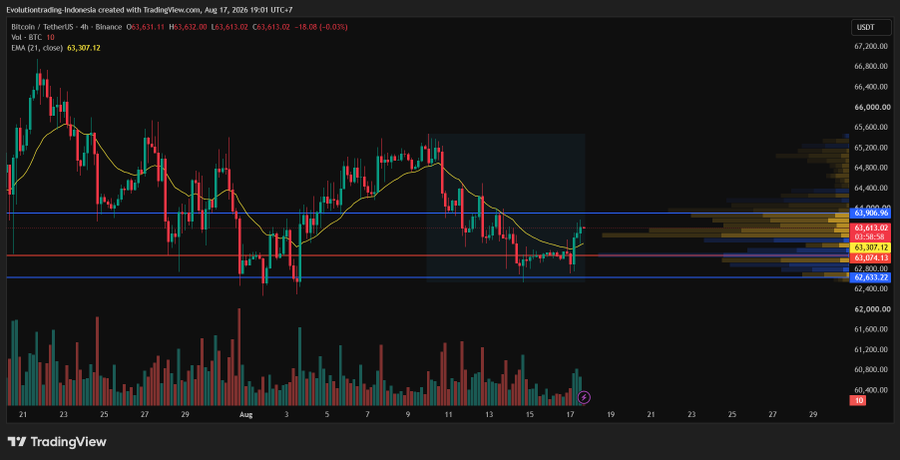The height and width of the screenshot is (460, 900).
Task: Click the Bitcoin / TetherUS symbol title
Action: pos(44,27)
